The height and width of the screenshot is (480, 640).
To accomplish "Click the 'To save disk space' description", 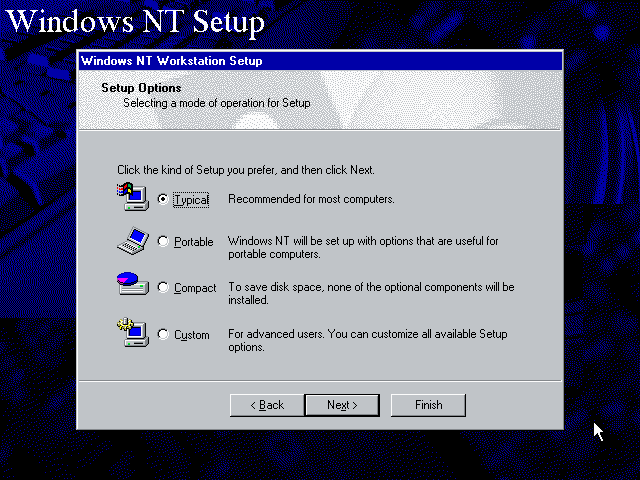I will (x=370, y=293).
